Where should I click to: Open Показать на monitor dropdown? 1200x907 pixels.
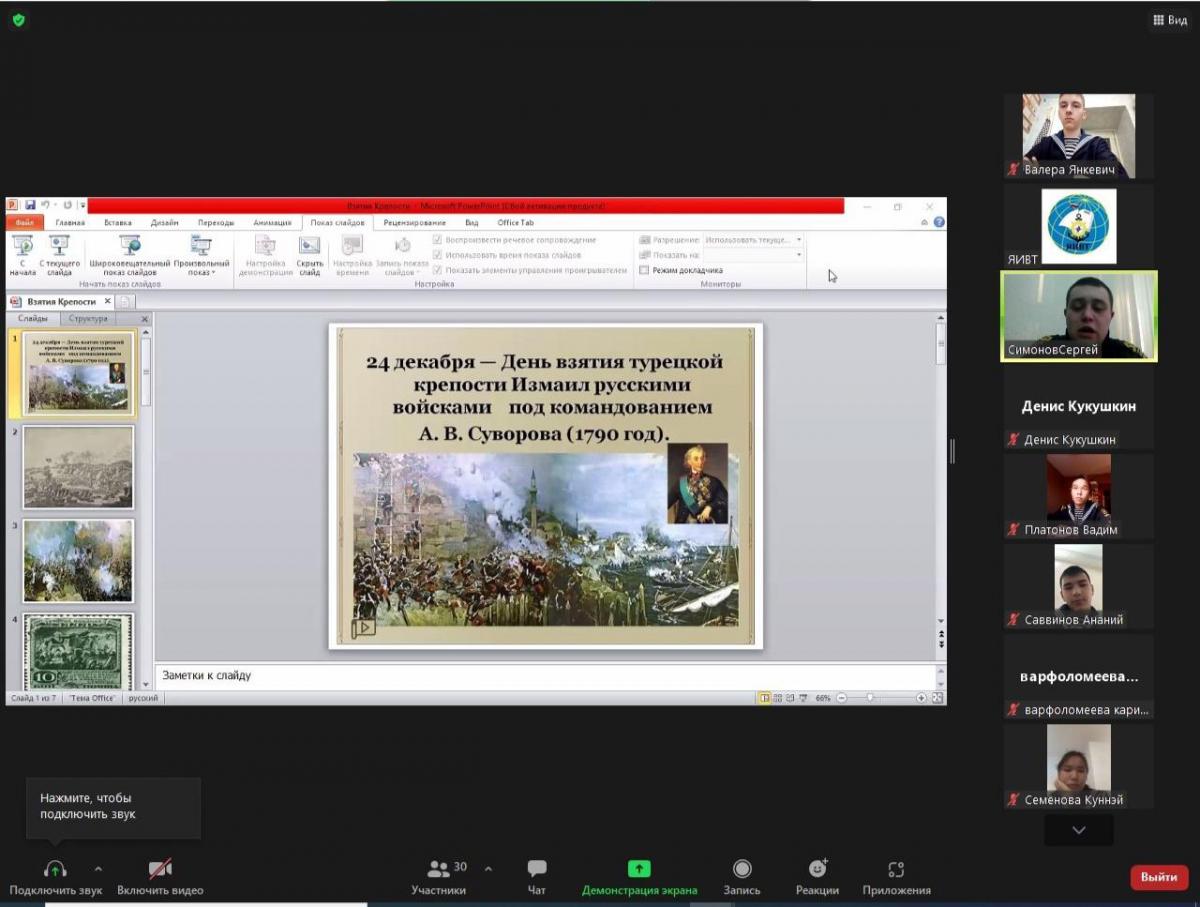coord(754,255)
